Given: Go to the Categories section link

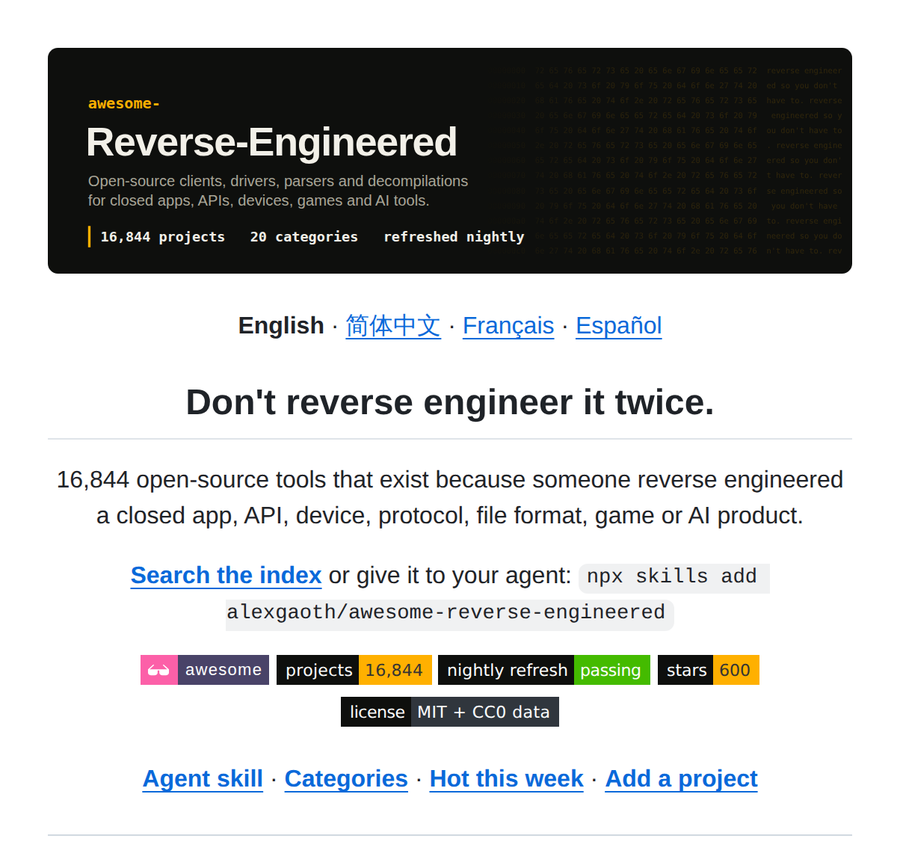Looking at the screenshot, I should coord(346,779).
